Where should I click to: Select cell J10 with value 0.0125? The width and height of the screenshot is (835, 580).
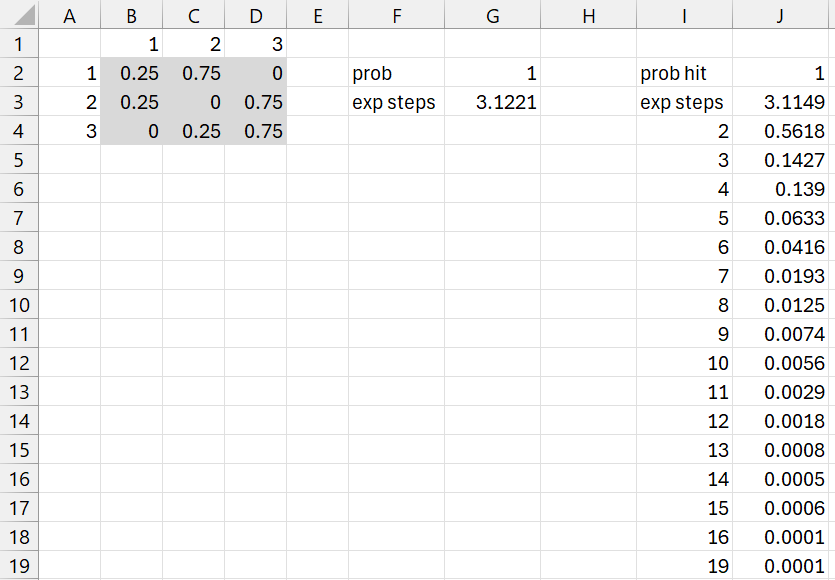[x=780, y=305]
